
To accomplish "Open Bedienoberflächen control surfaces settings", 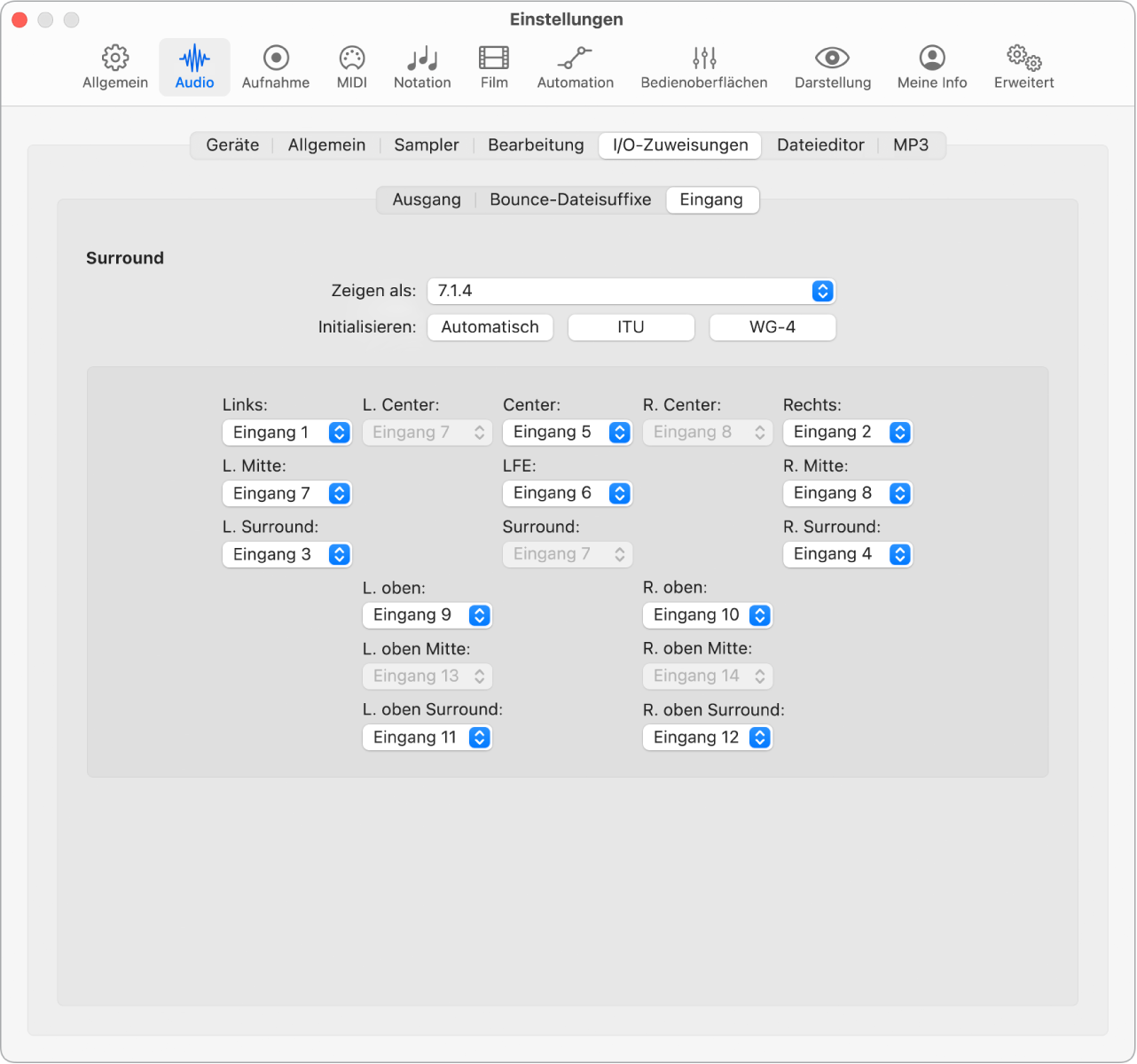I will (x=704, y=67).
